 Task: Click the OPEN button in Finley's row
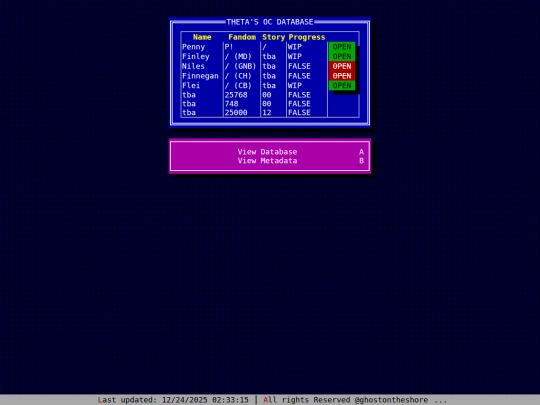point(342,56)
